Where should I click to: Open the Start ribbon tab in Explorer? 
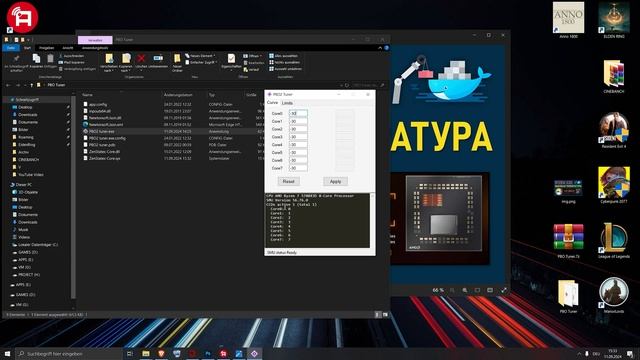pos(27,48)
